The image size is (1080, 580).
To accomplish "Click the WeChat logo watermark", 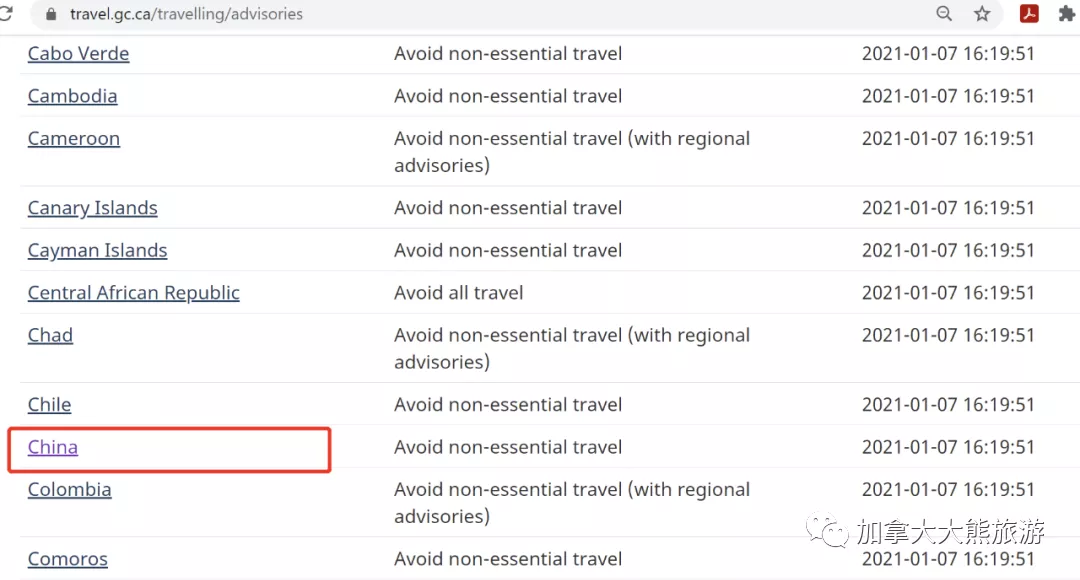I will coord(827,530).
